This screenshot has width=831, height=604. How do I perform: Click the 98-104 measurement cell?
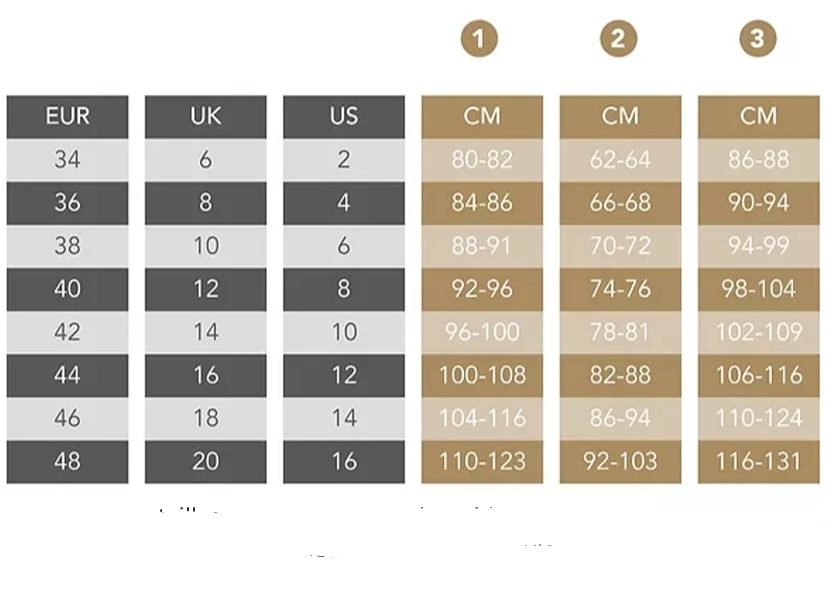pos(758,289)
